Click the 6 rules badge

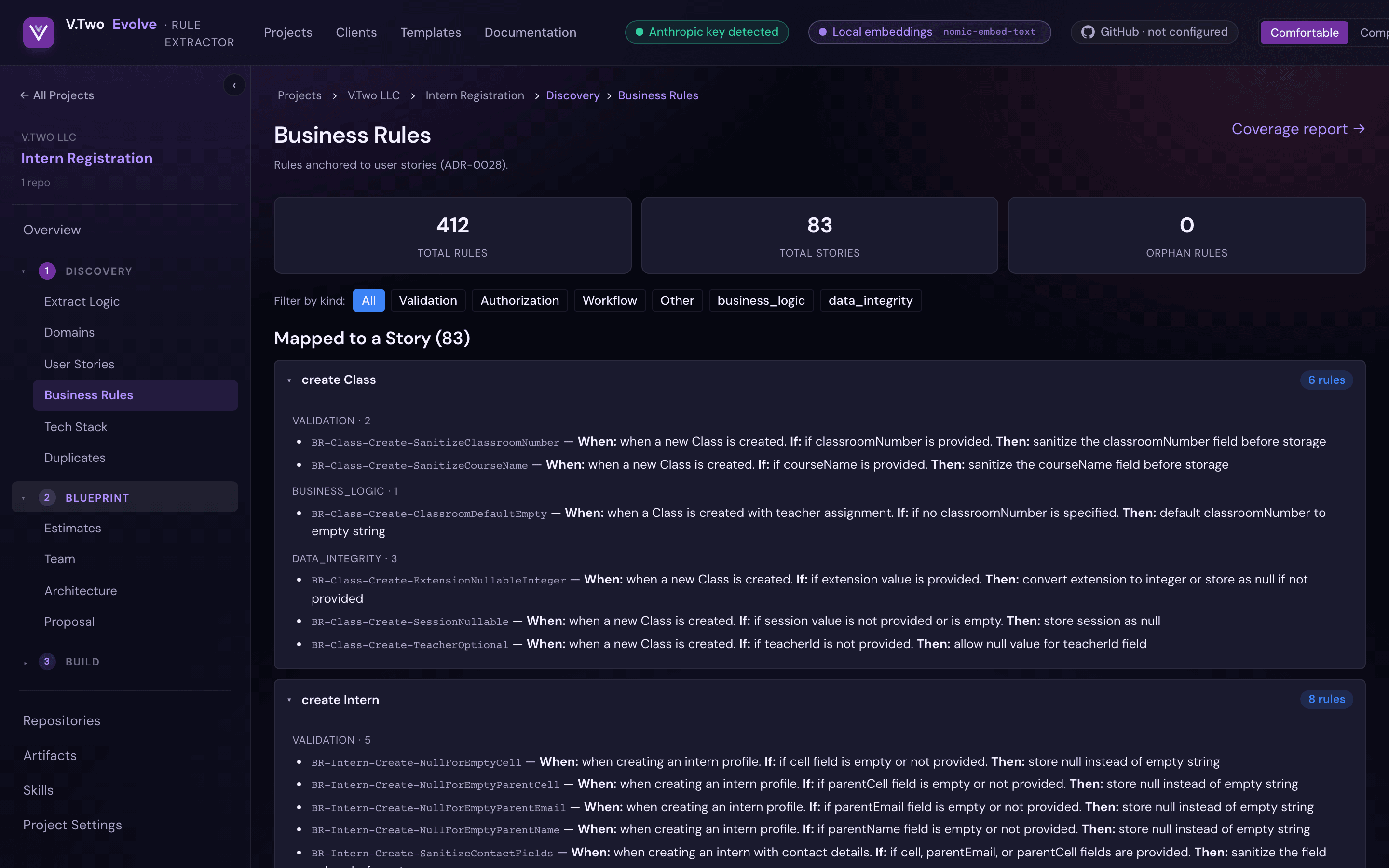click(x=1326, y=380)
